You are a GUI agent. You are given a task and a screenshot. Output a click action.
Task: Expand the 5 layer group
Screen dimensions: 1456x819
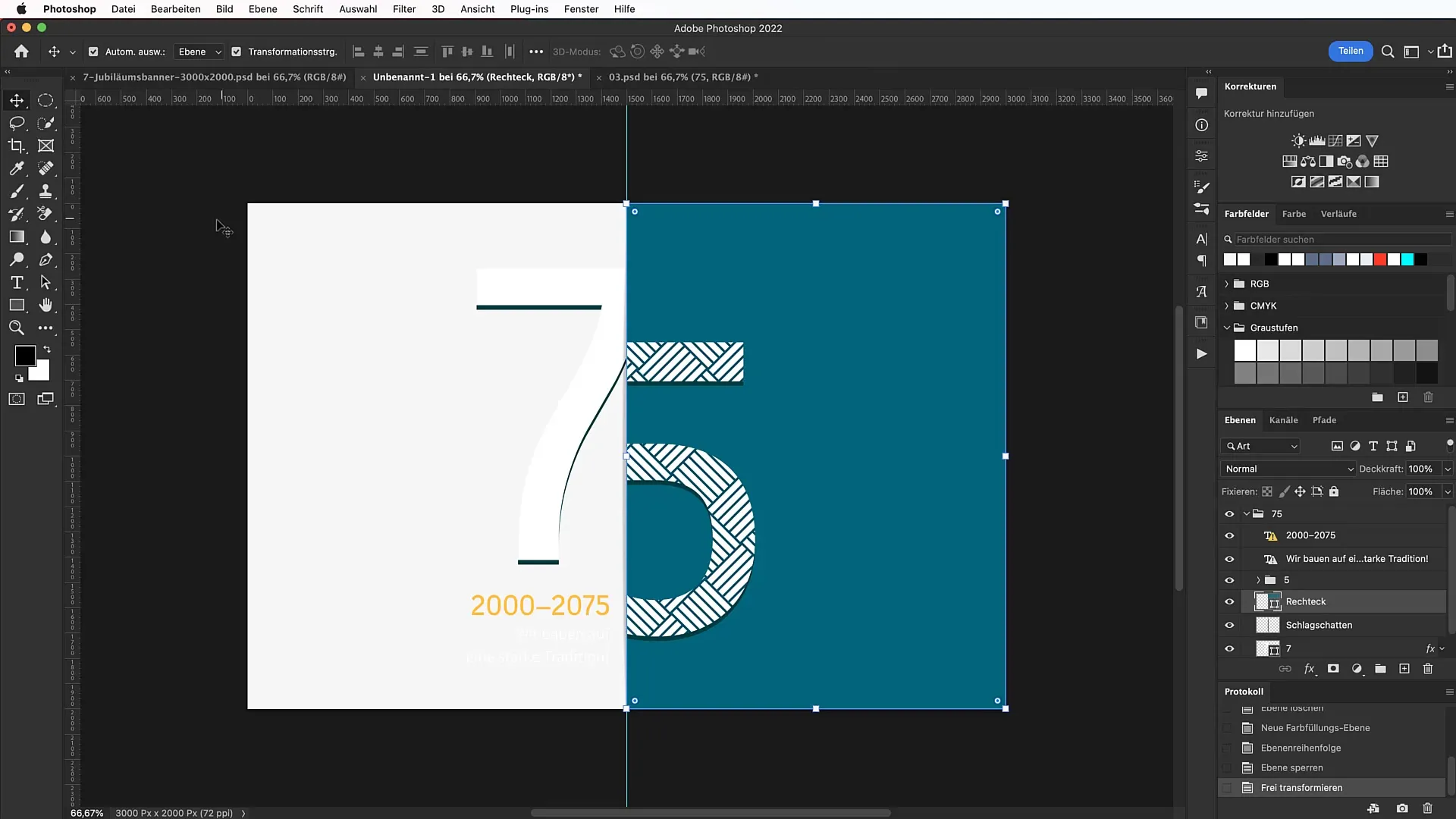click(x=1256, y=580)
